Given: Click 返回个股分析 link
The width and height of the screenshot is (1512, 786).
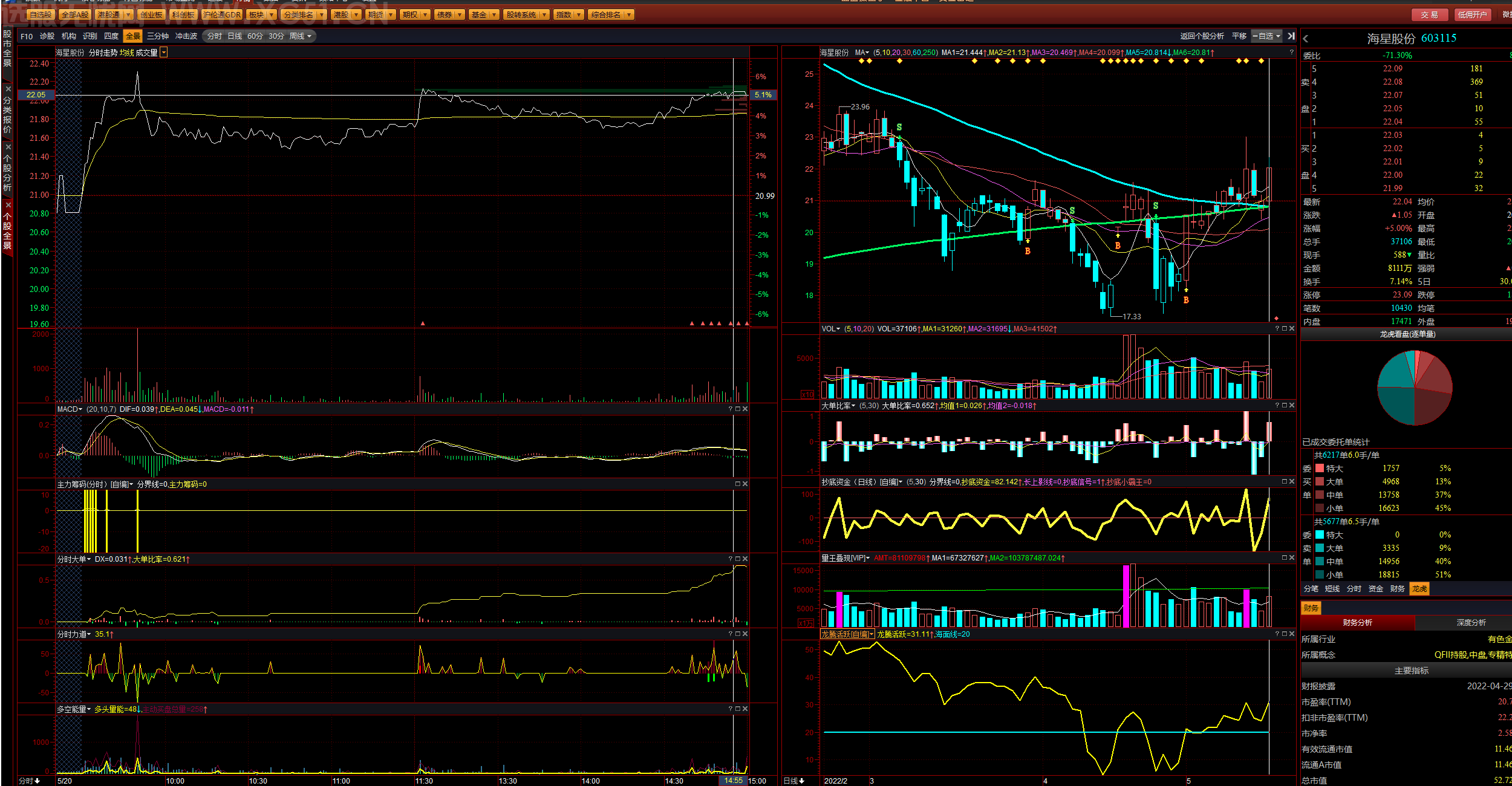Looking at the screenshot, I should coord(1202,36).
